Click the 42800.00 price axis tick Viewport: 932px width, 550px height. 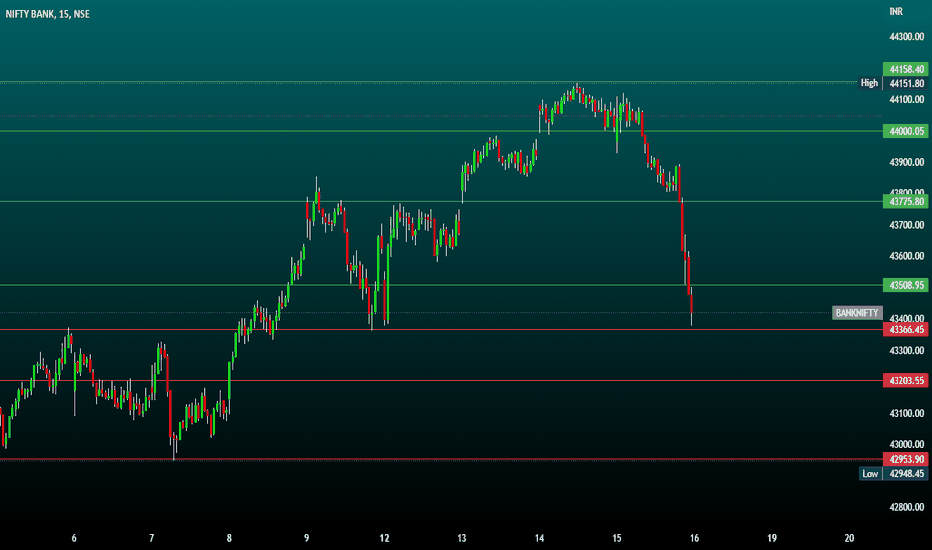[906, 507]
